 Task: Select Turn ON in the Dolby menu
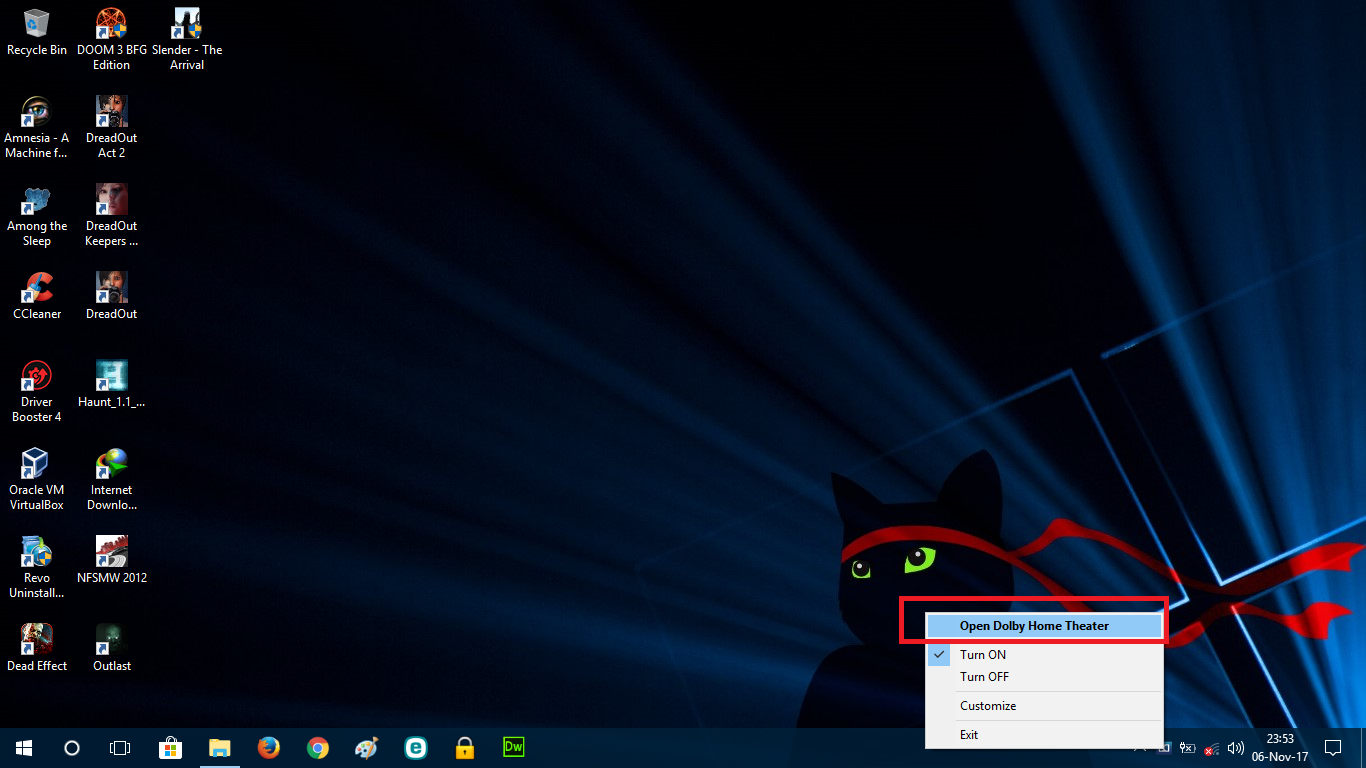[1044, 655]
